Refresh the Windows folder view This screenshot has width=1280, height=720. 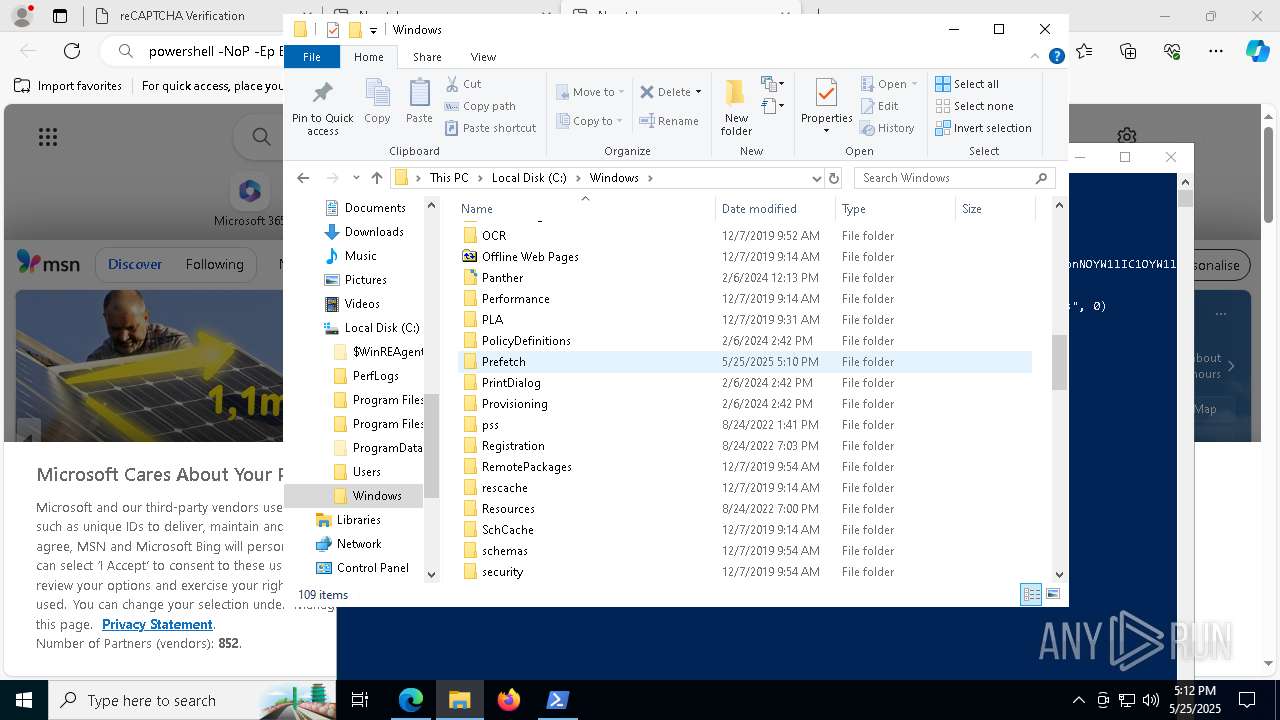[834, 178]
